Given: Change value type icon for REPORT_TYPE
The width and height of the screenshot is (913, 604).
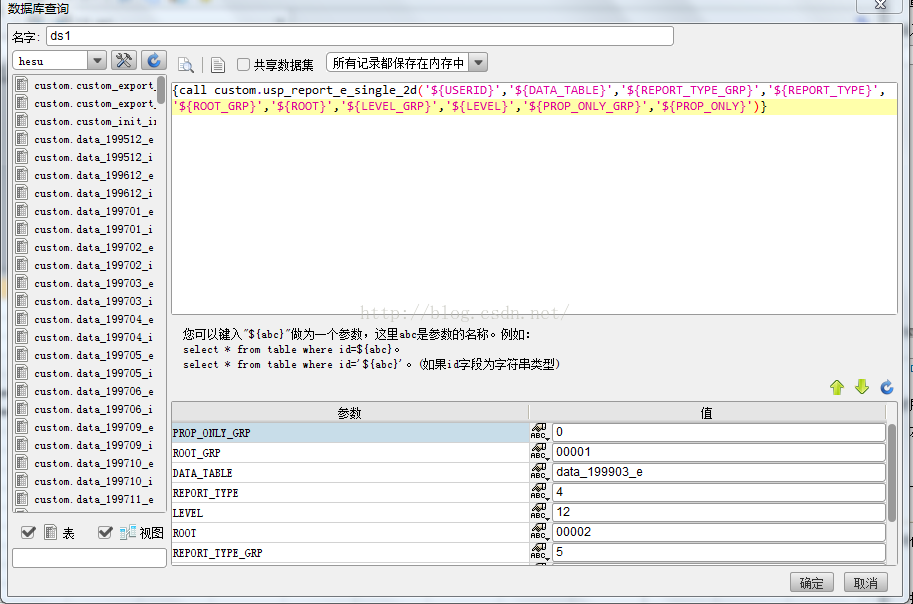Looking at the screenshot, I should pyautogui.click(x=539, y=492).
